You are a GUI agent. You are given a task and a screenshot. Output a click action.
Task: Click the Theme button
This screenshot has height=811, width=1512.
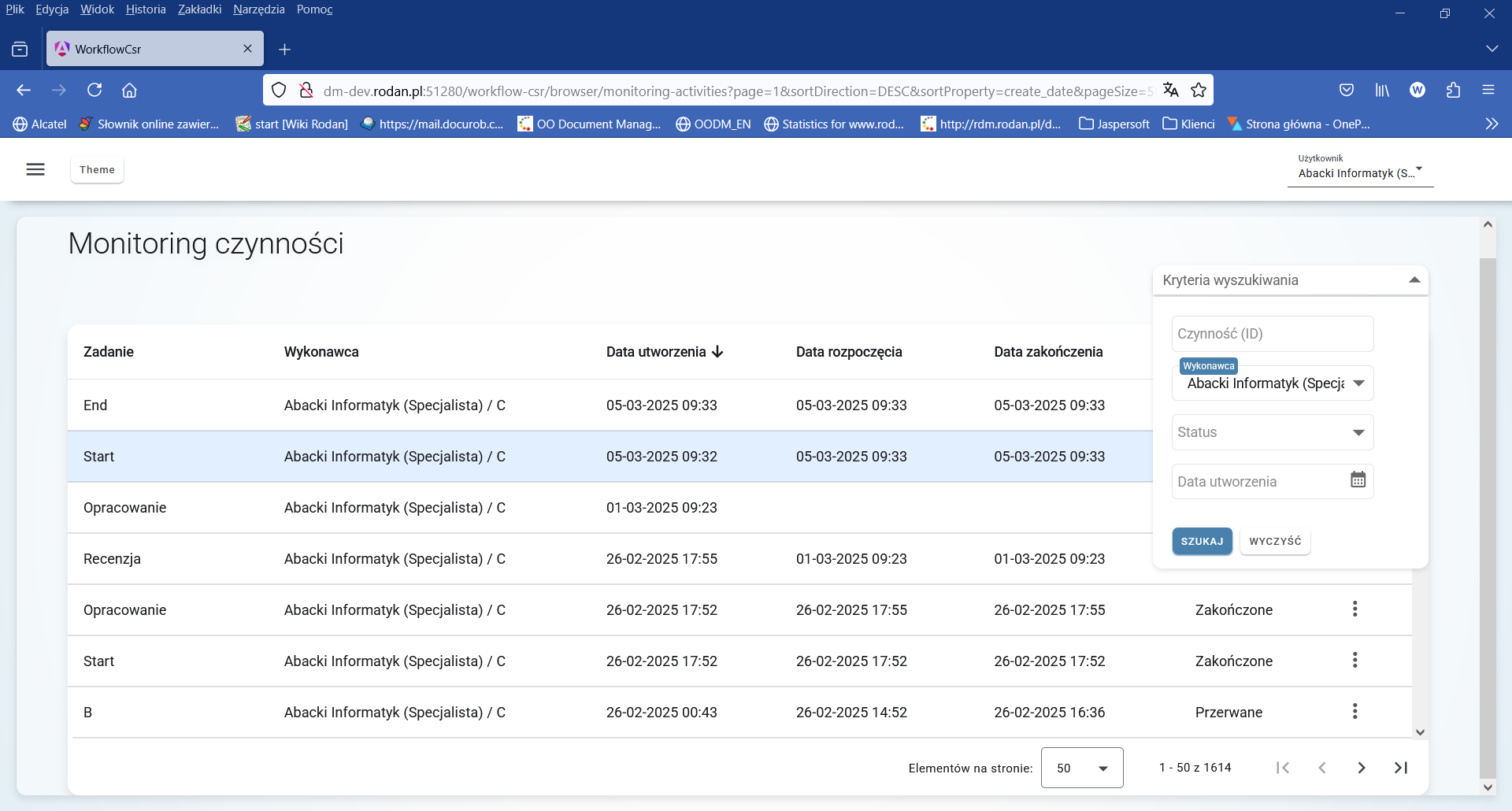[x=97, y=168]
